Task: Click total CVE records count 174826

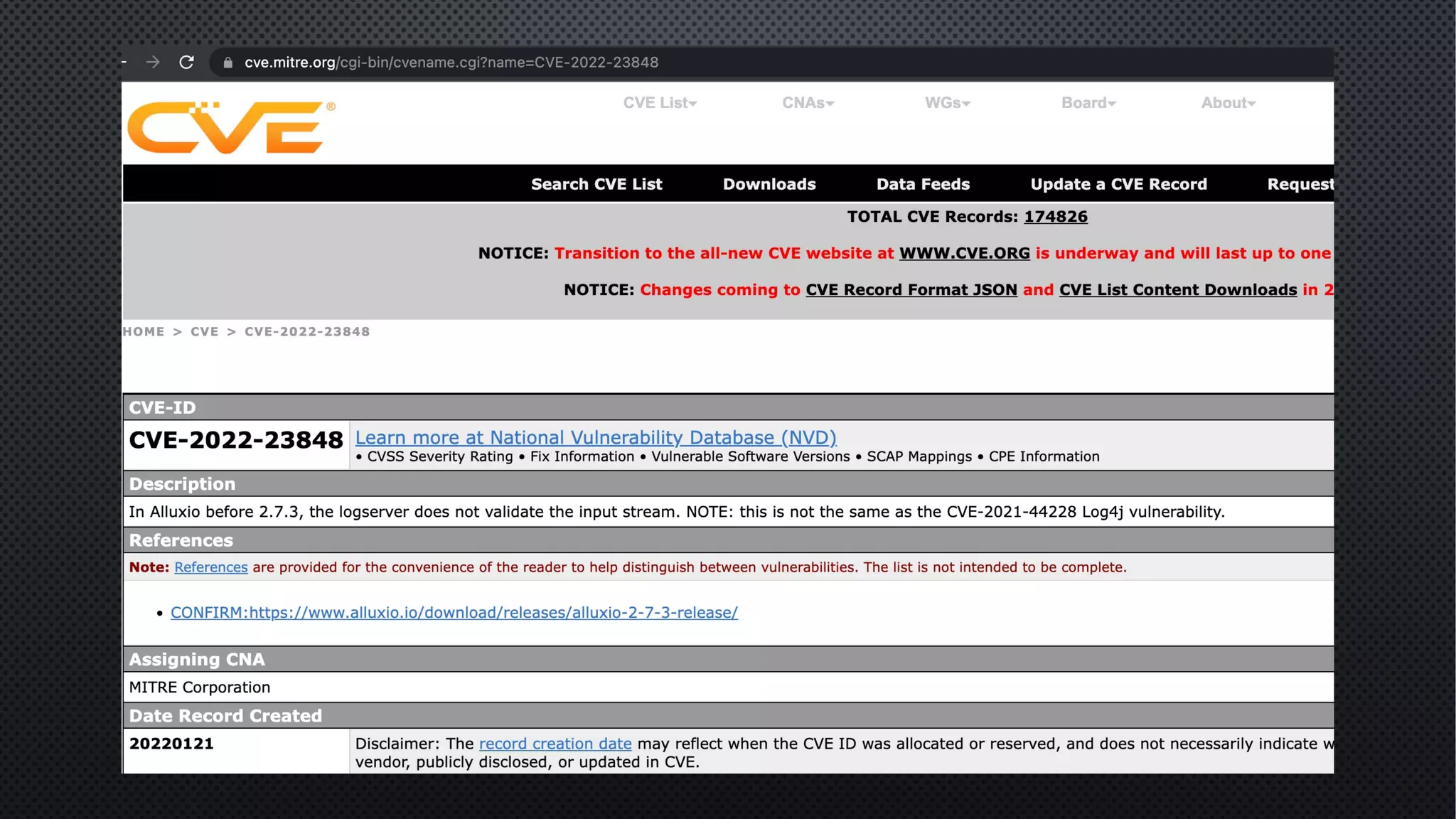Action: pyautogui.click(x=1055, y=217)
